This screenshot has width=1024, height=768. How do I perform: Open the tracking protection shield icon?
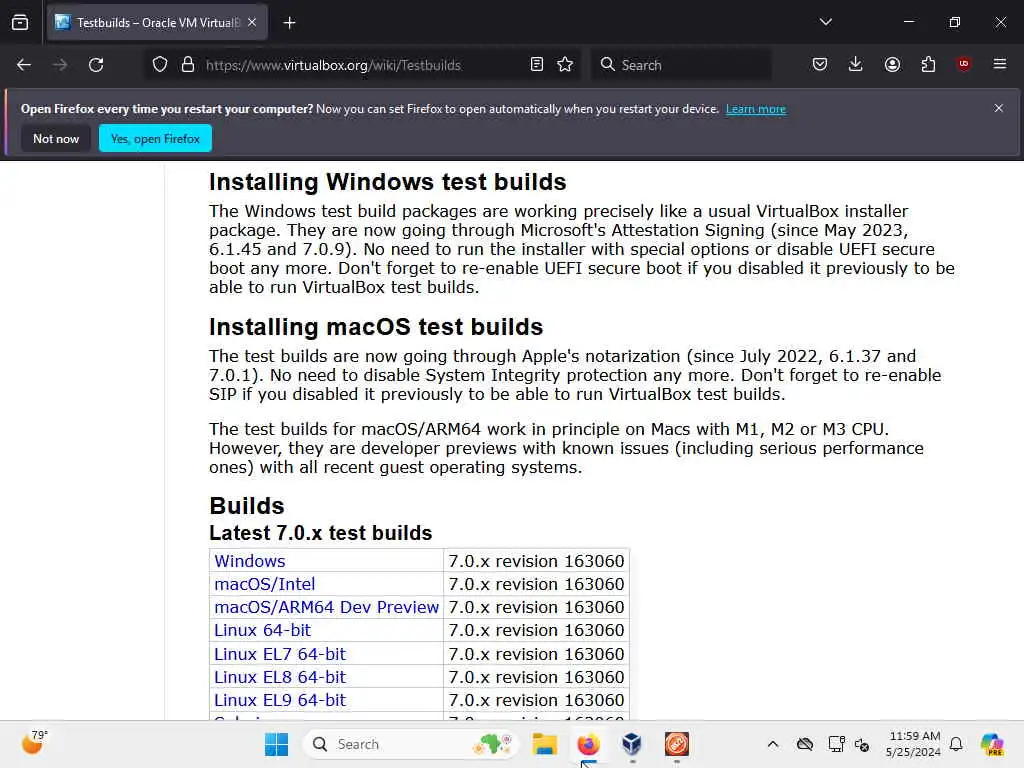pos(160,65)
